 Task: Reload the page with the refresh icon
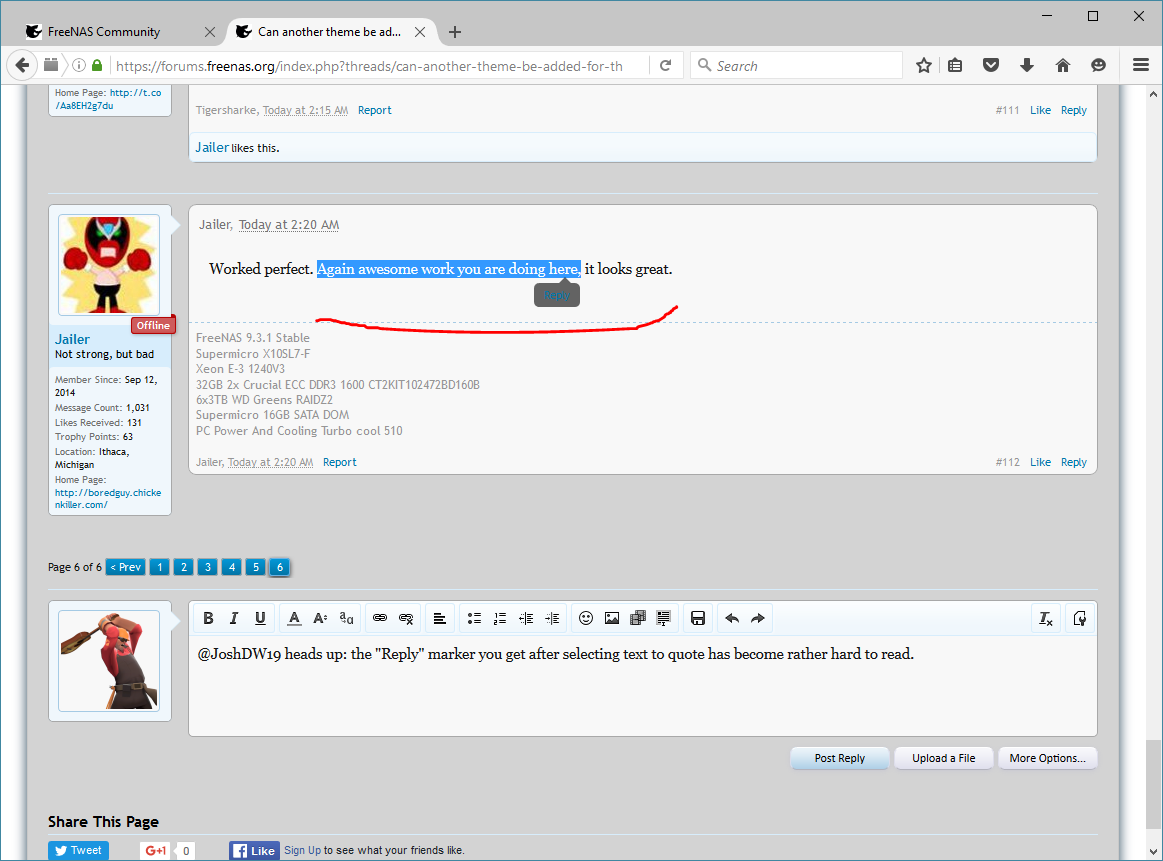[666, 65]
